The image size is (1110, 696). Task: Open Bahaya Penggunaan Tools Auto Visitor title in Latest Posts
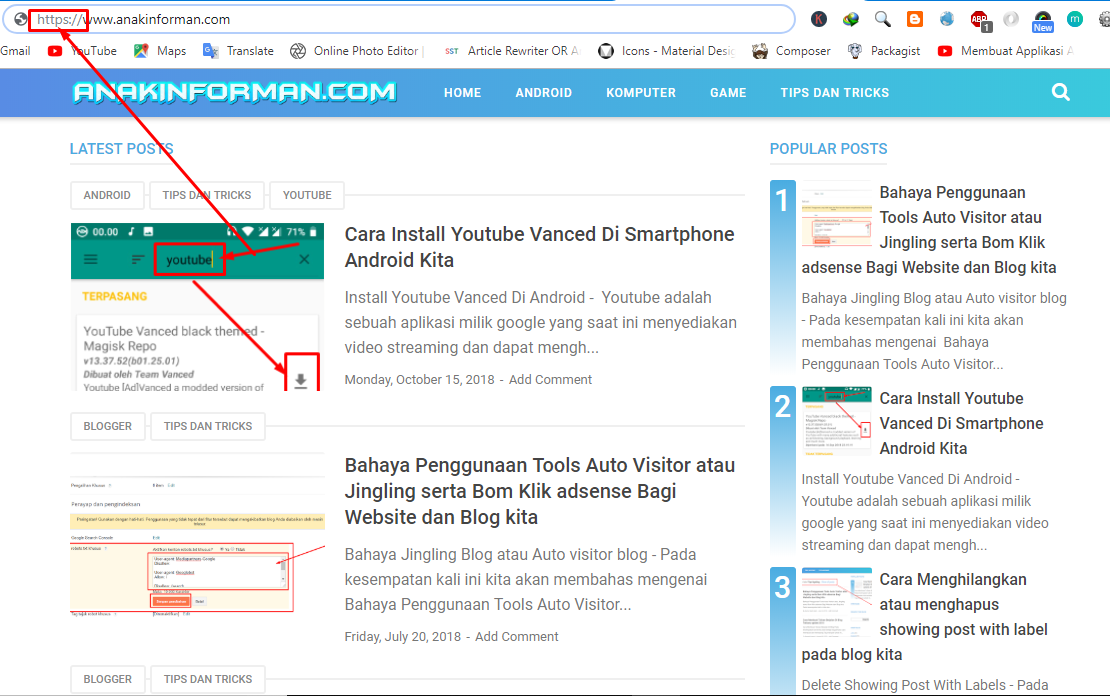click(539, 491)
